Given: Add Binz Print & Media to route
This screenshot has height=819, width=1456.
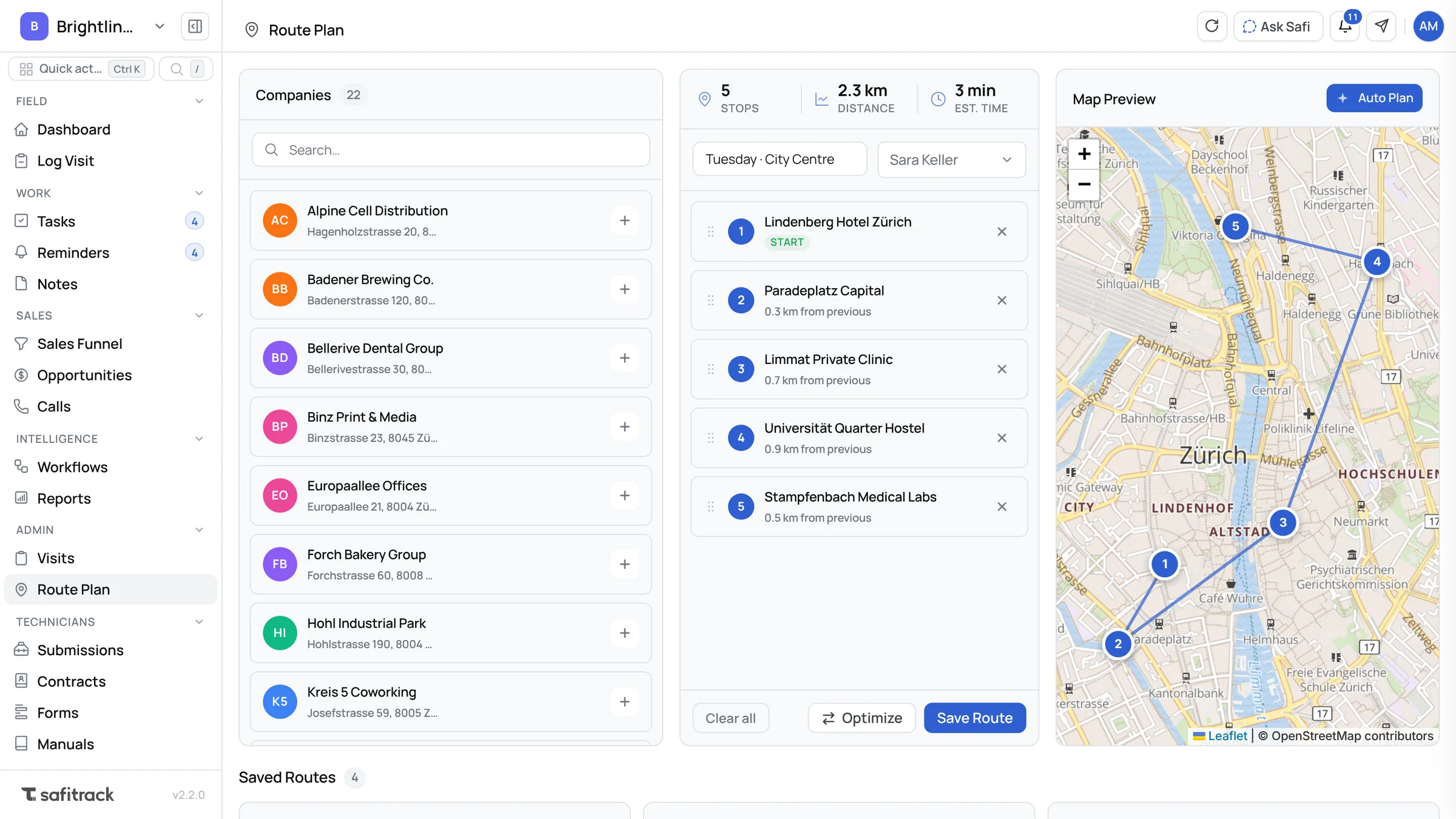Looking at the screenshot, I should [x=624, y=426].
